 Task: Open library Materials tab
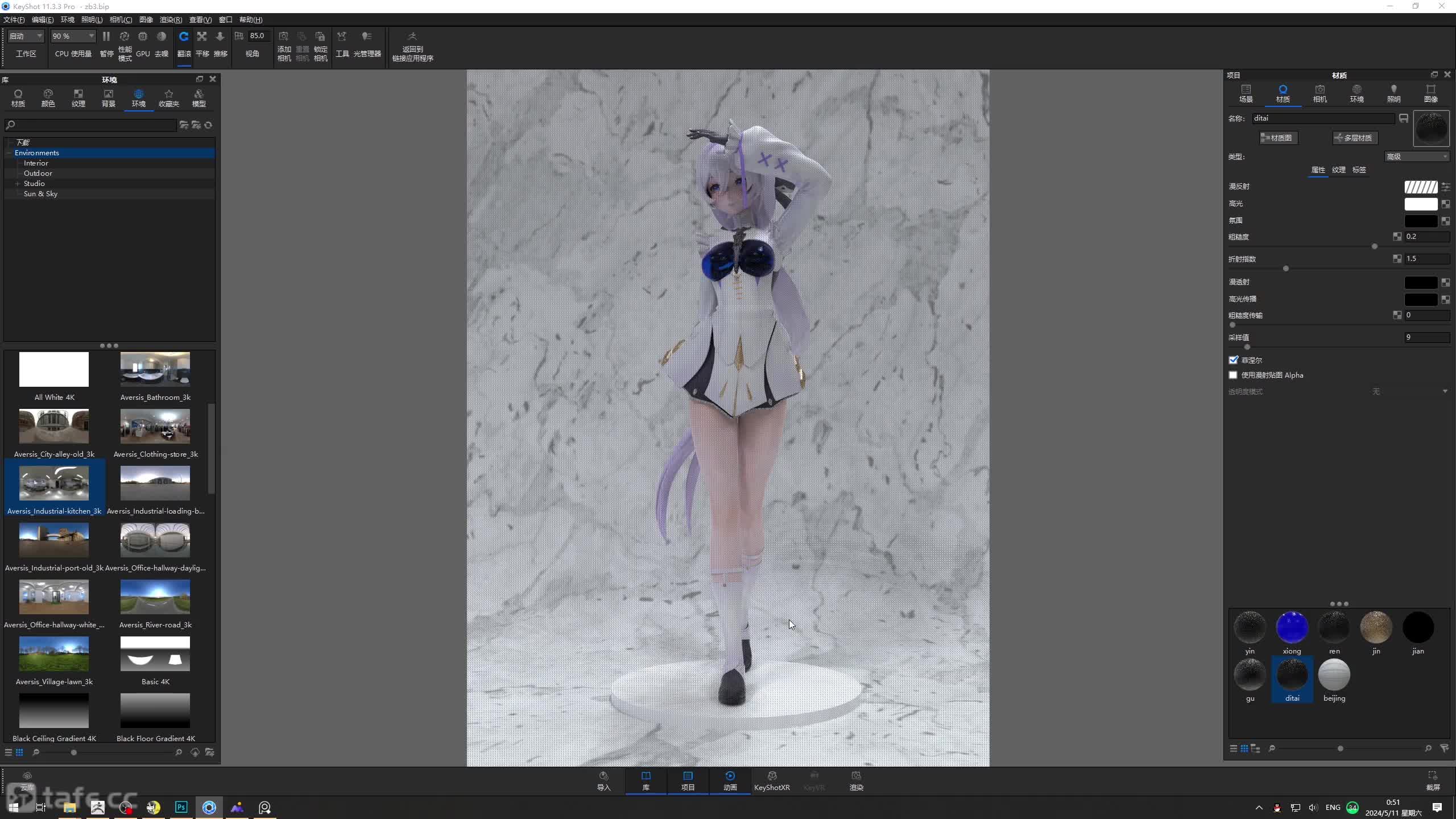click(x=18, y=98)
